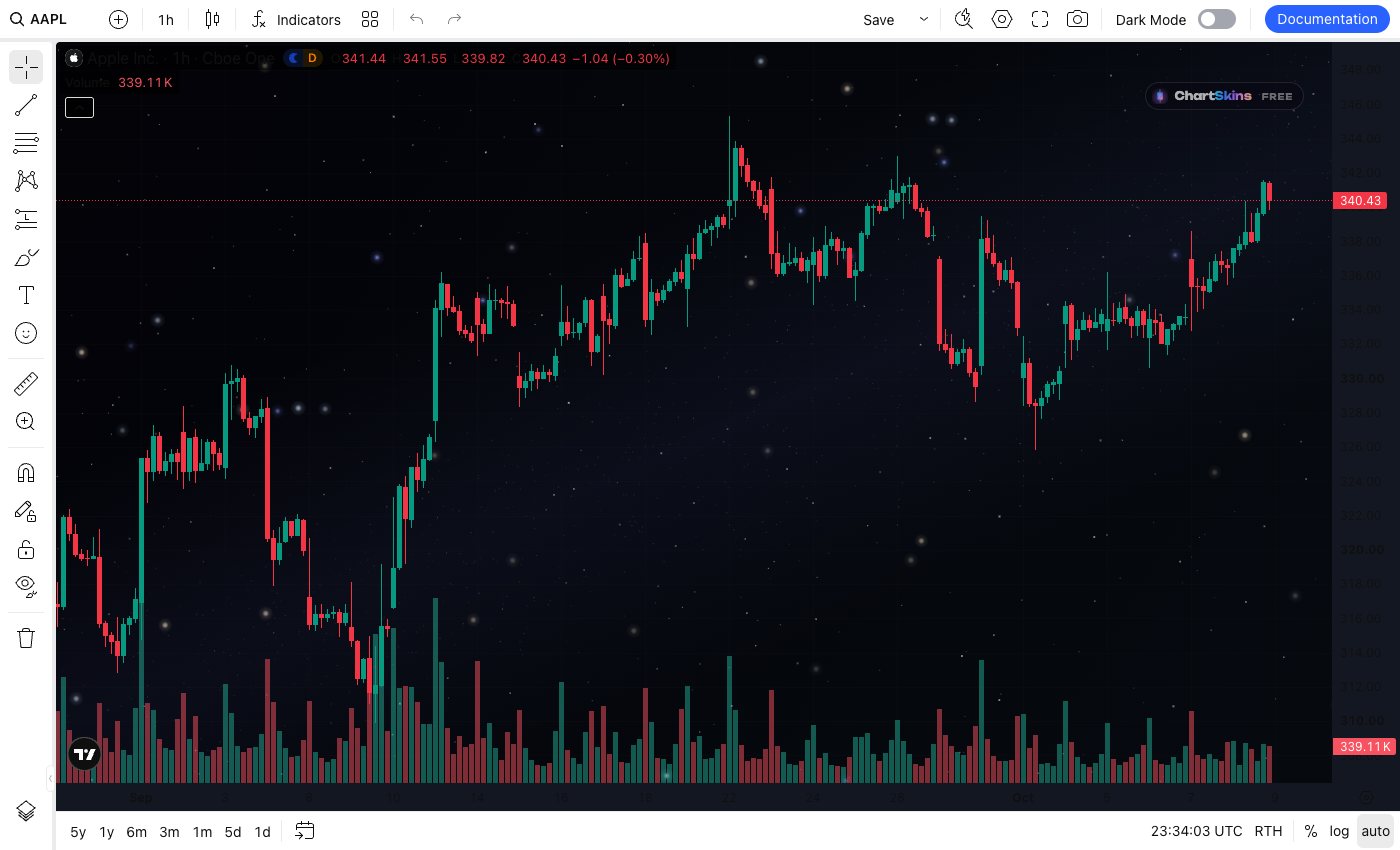The width and height of the screenshot is (1400, 850).
Task: Click the remove drawings trash icon
Action: tap(26, 638)
